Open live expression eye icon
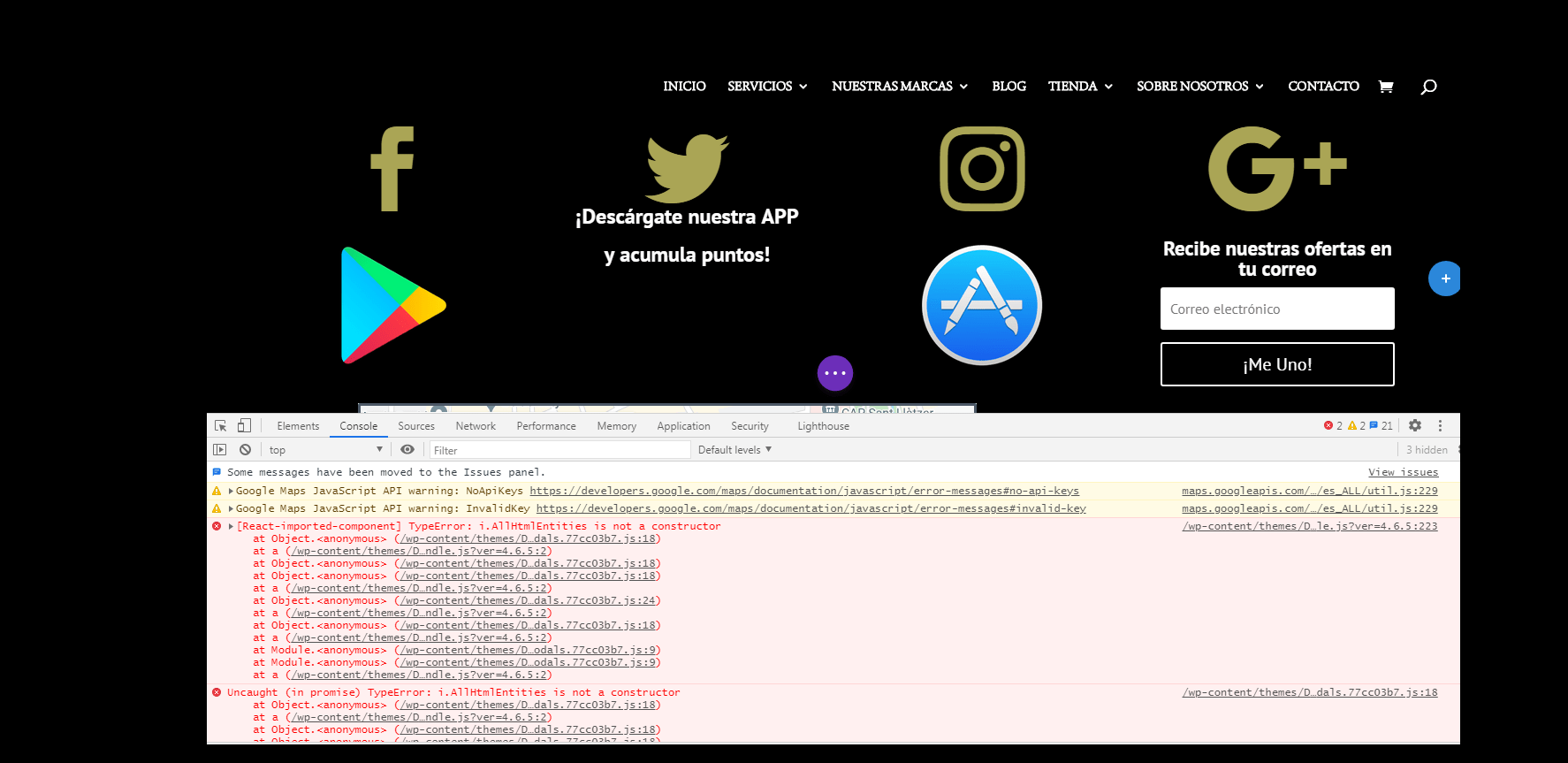Image resolution: width=1568 pixels, height=763 pixels. pyautogui.click(x=407, y=449)
